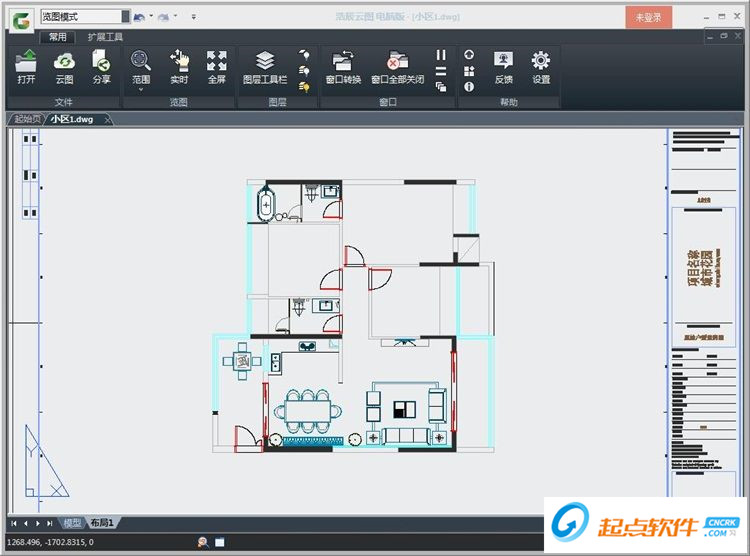Toggle the window icon in status bar
Viewport: 750px width, 556px height.
tap(219, 542)
